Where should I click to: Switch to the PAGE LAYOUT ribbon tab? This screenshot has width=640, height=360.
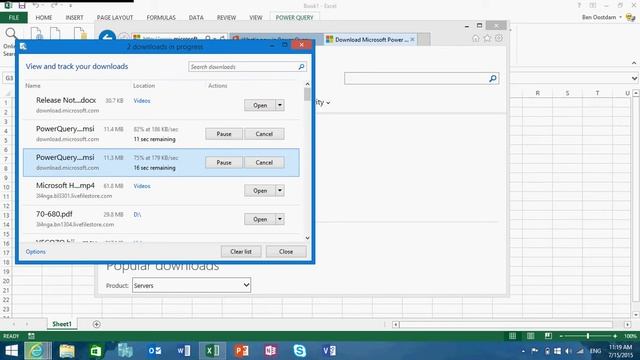coord(115,18)
